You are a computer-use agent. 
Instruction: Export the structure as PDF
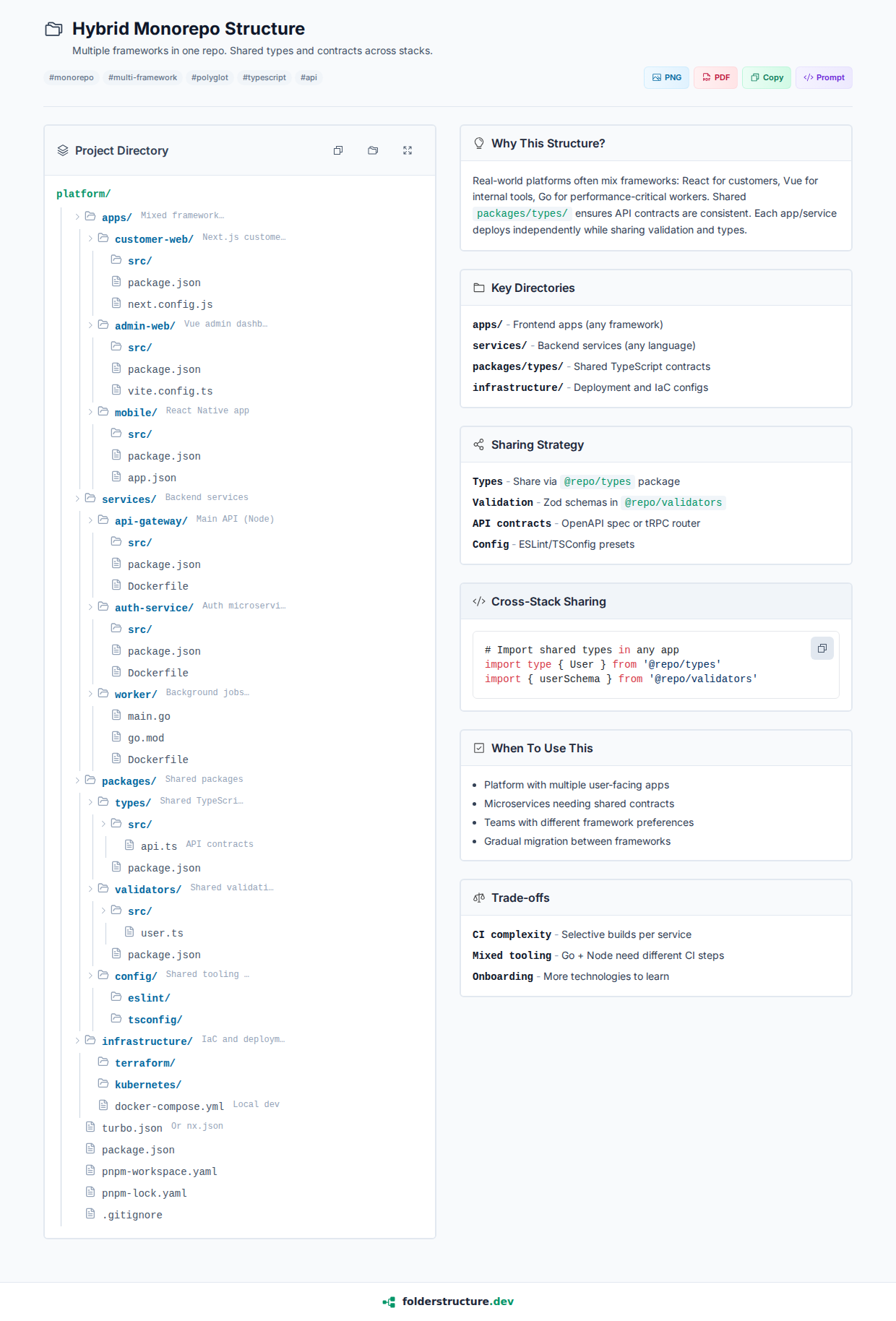coord(715,77)
